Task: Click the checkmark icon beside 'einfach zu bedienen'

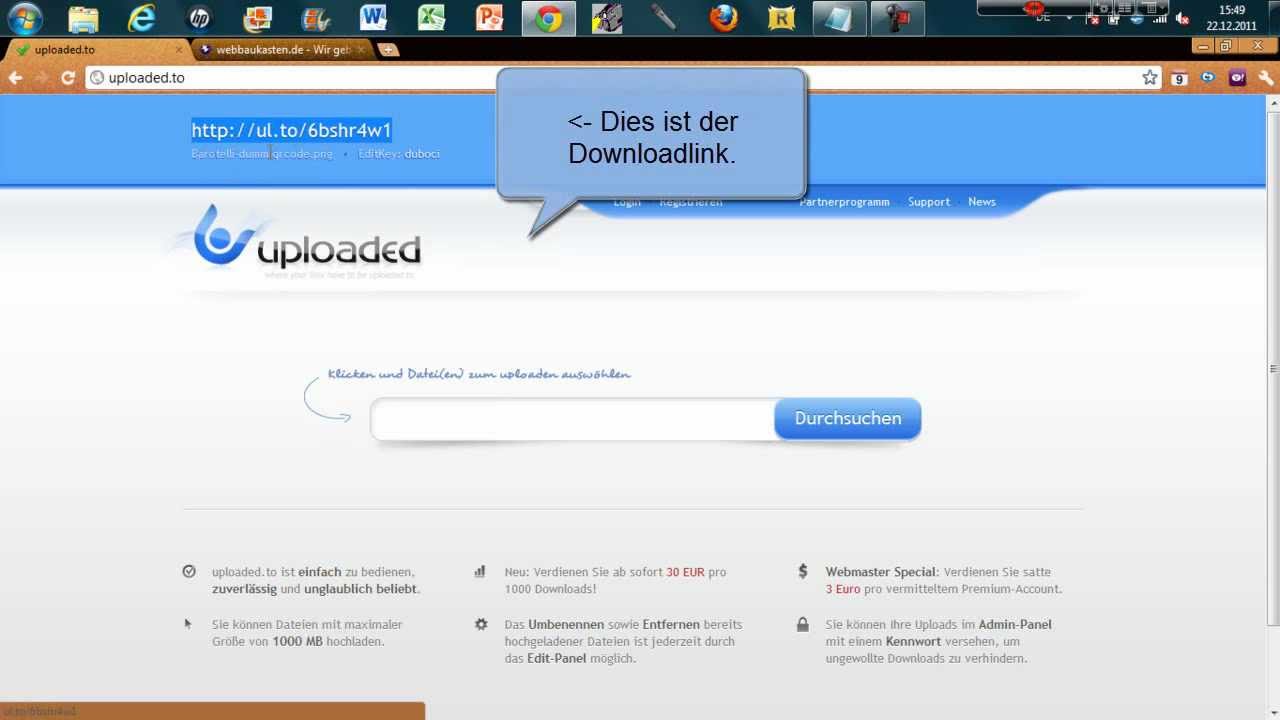Action: coord(189,572)
